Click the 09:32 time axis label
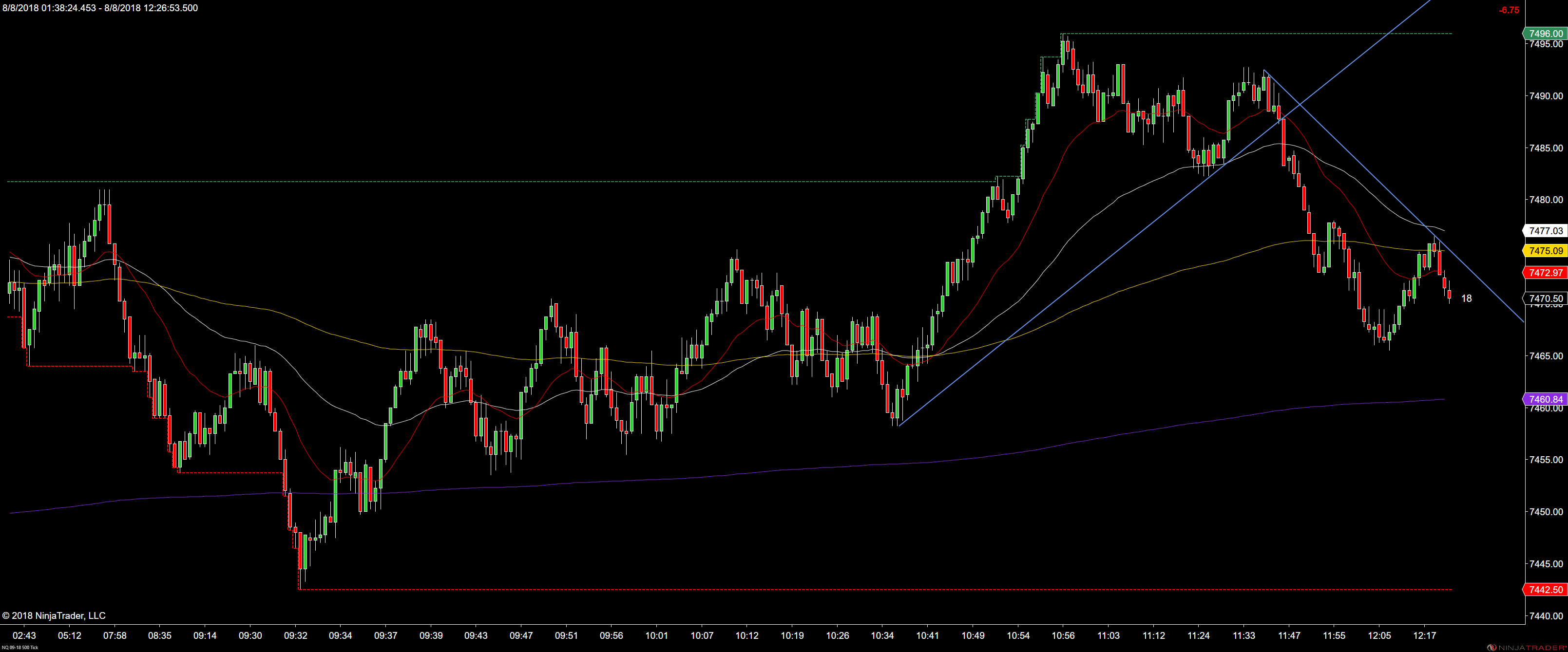The height and width of the screenshot is (652, 1568). coord(295,635)
